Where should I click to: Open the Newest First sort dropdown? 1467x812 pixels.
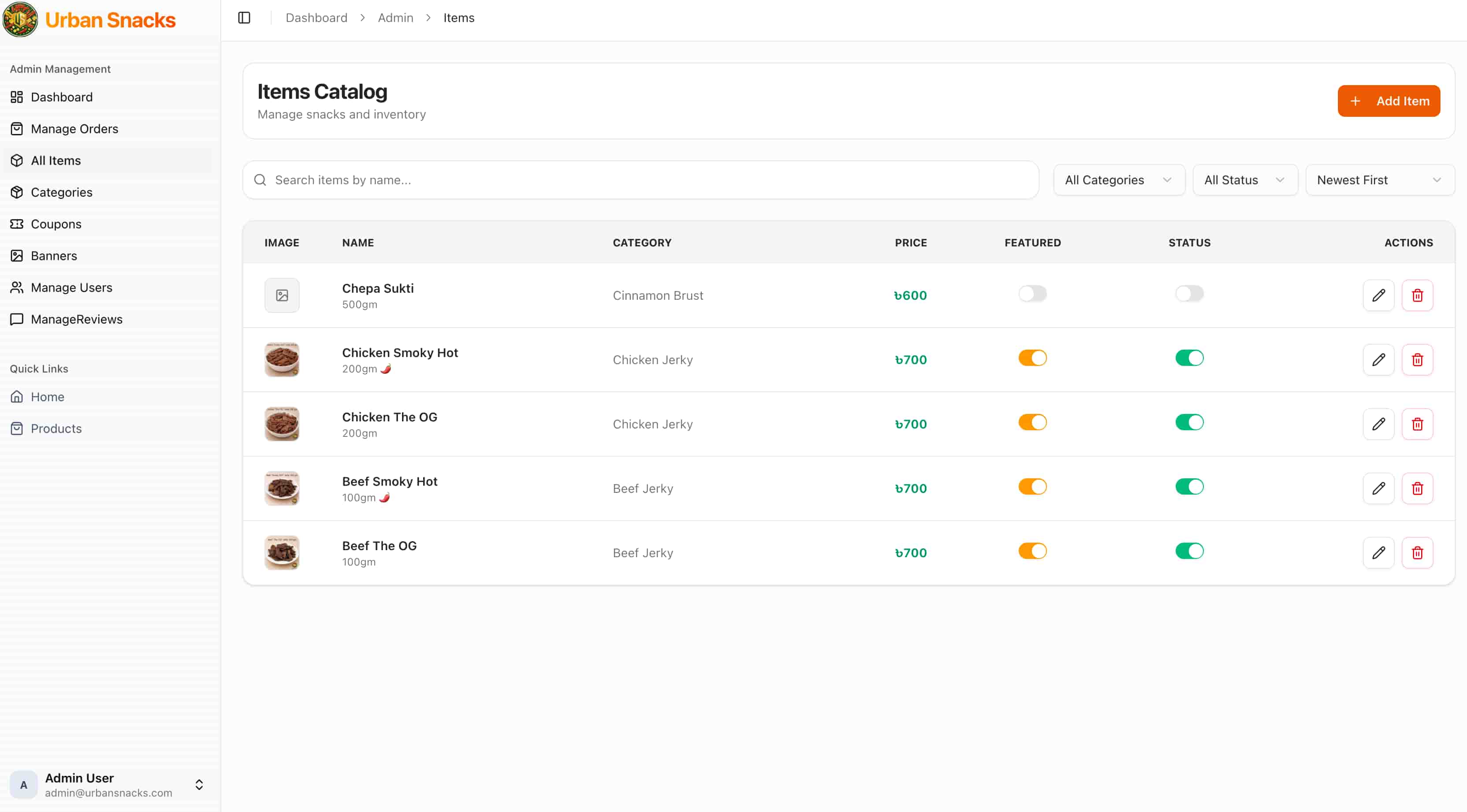[x=1380, y=180]
